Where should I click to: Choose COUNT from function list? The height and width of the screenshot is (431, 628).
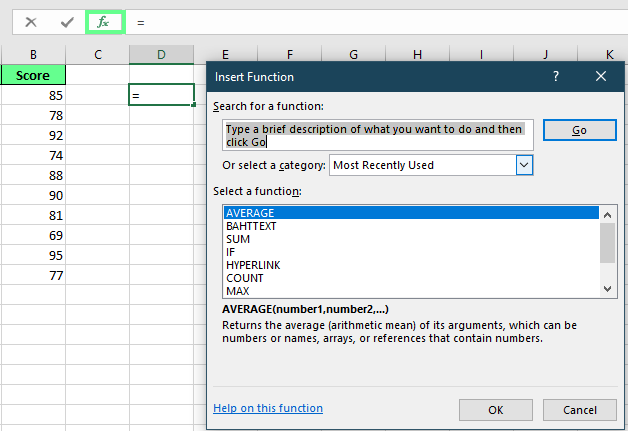coord(245,278)
